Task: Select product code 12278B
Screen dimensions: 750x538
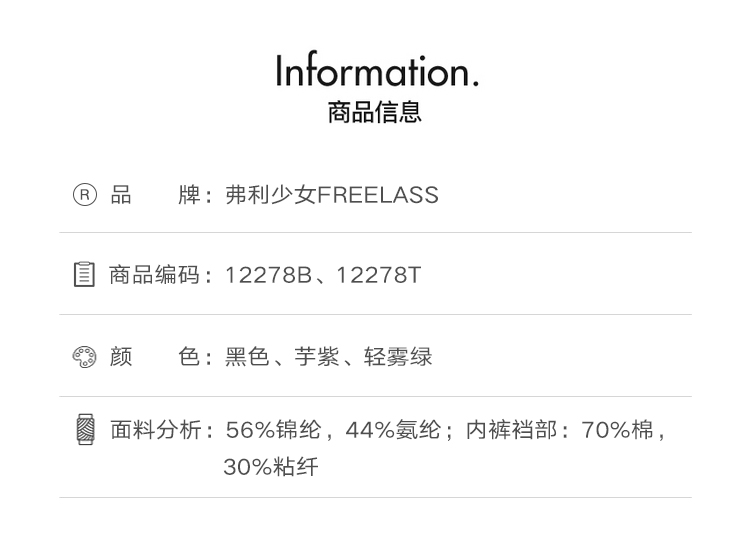Action: point(268,275)
